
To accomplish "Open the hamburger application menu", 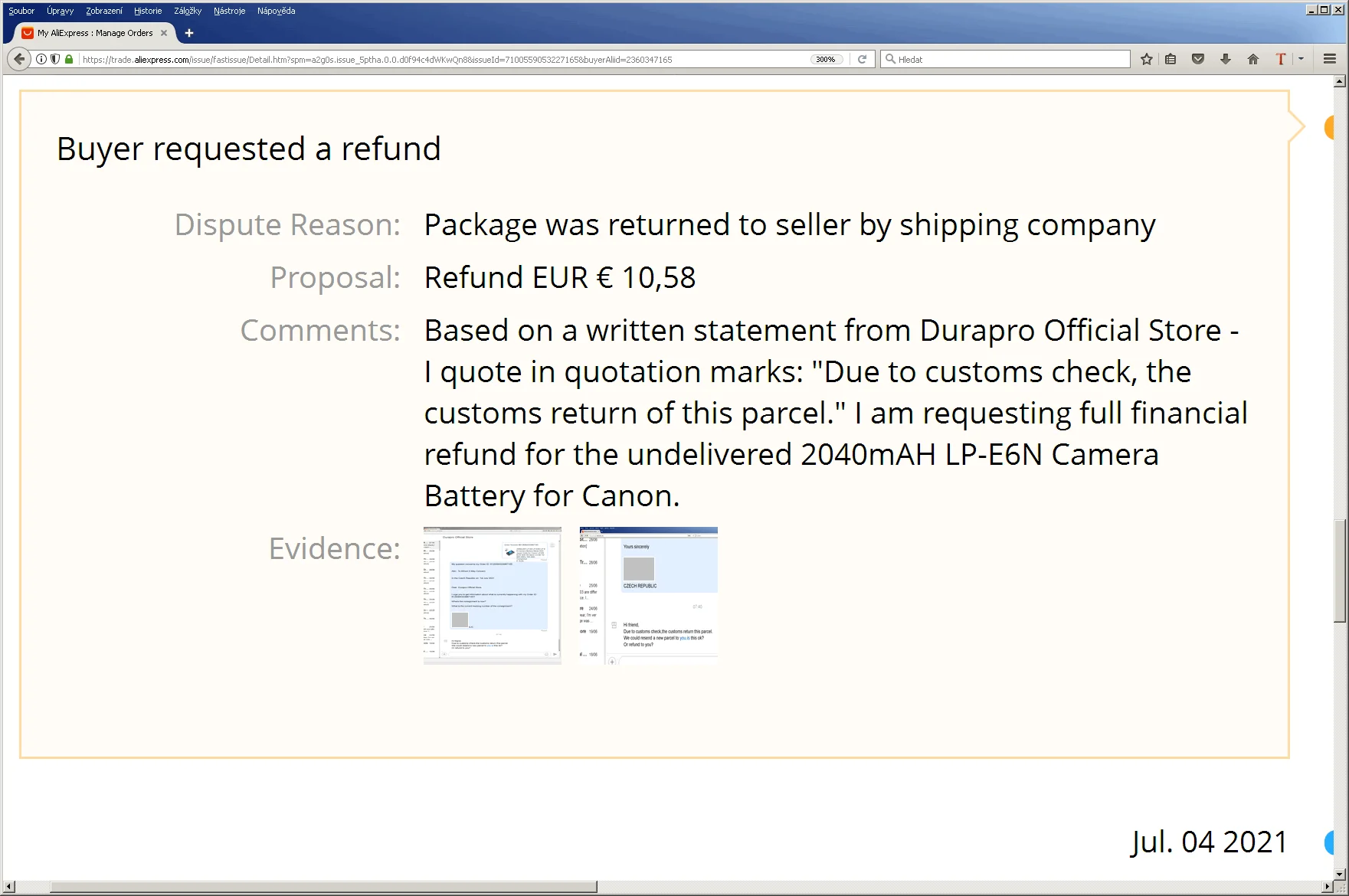I will click(x=1330, y=59).
